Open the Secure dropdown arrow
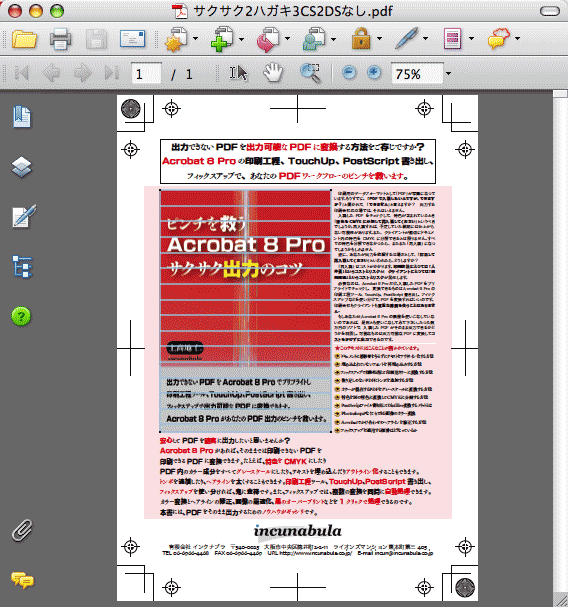568x607 pixels. tap(379, 39)
